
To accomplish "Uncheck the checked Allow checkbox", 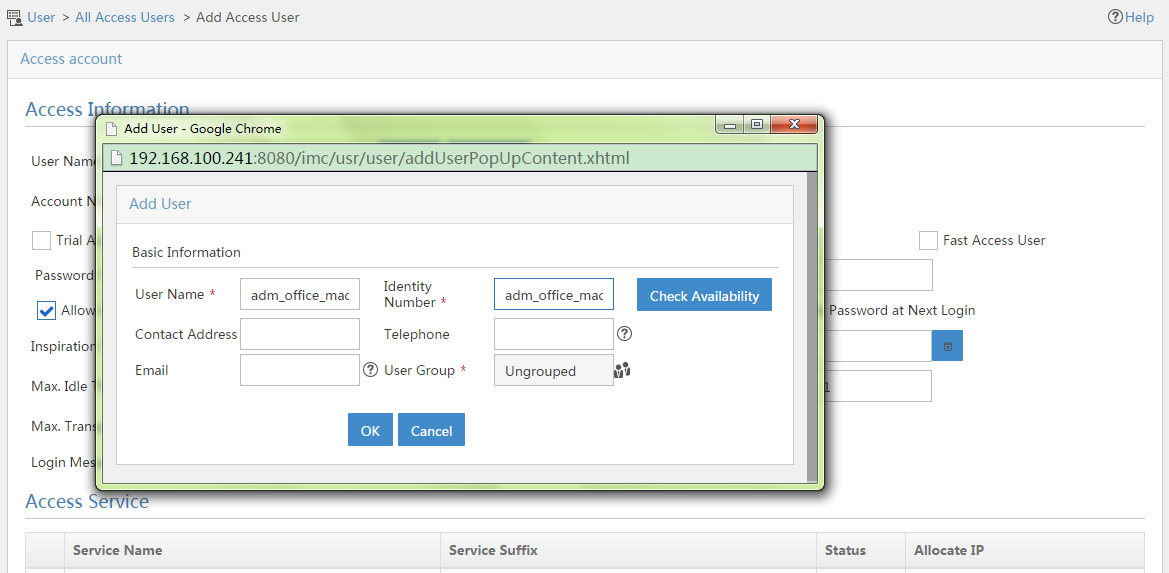I will tap(46, 310).
